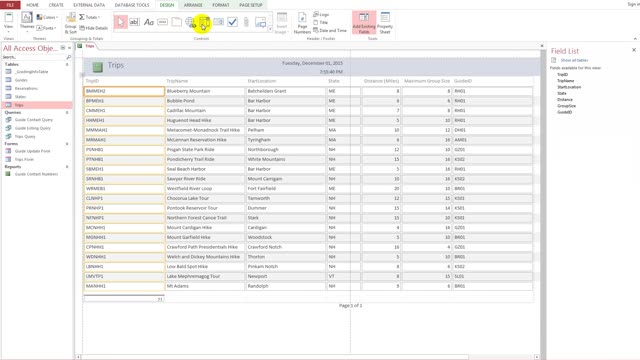Open Group & Sort
The width and height of the screenshot is (640, 360).
pos(70,23)
